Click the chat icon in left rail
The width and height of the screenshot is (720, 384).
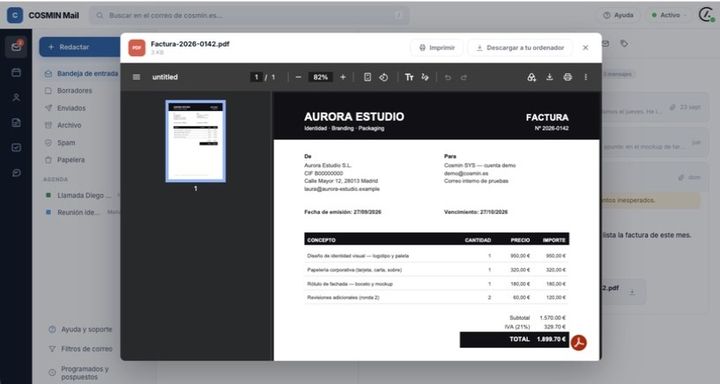(x=16, y=173)
